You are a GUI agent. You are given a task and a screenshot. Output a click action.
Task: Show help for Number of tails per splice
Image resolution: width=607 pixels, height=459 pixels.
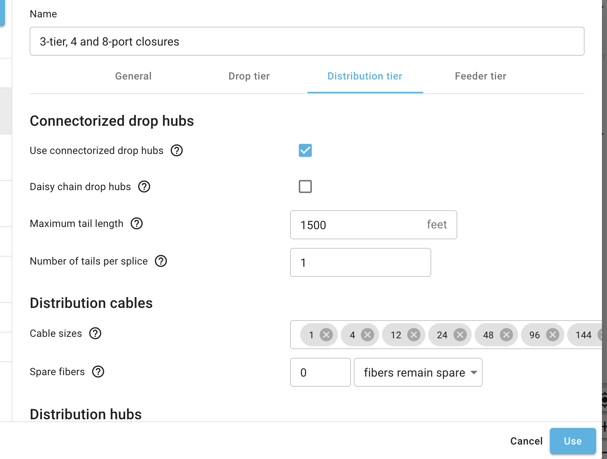161,261
